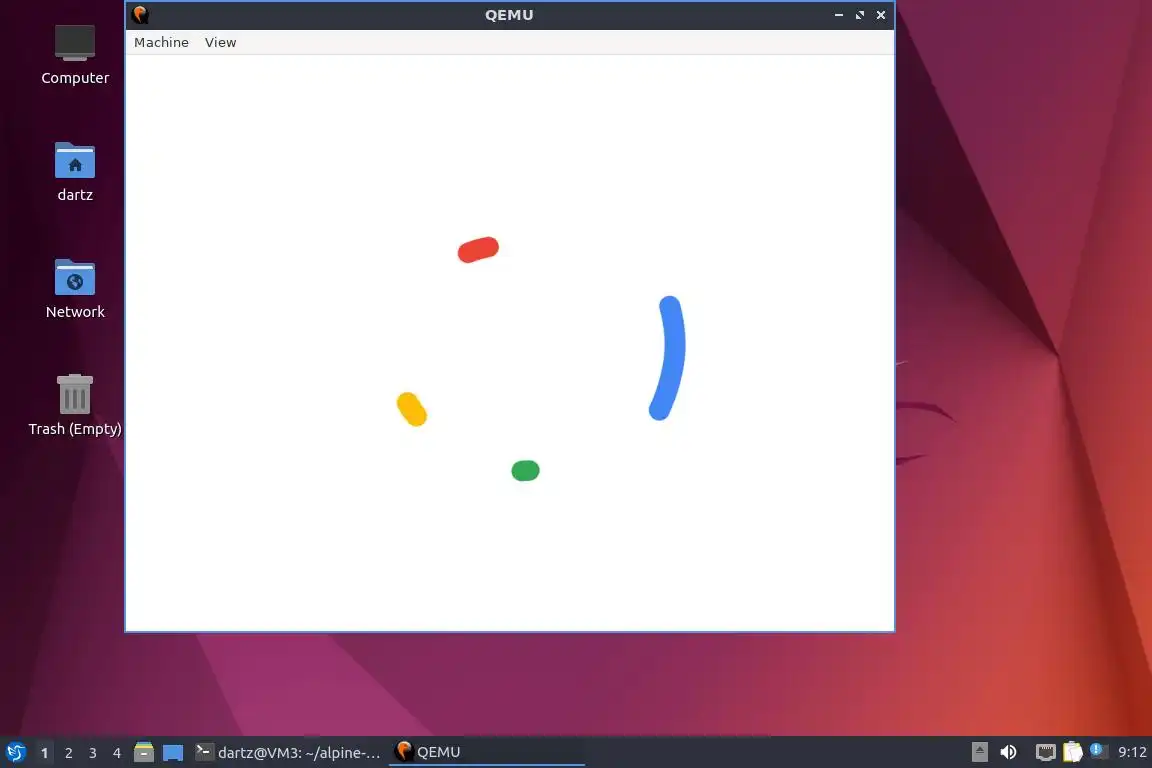Minimize the QEMU window
Viewport: 1152px width, 768px height.
[838, 15]
